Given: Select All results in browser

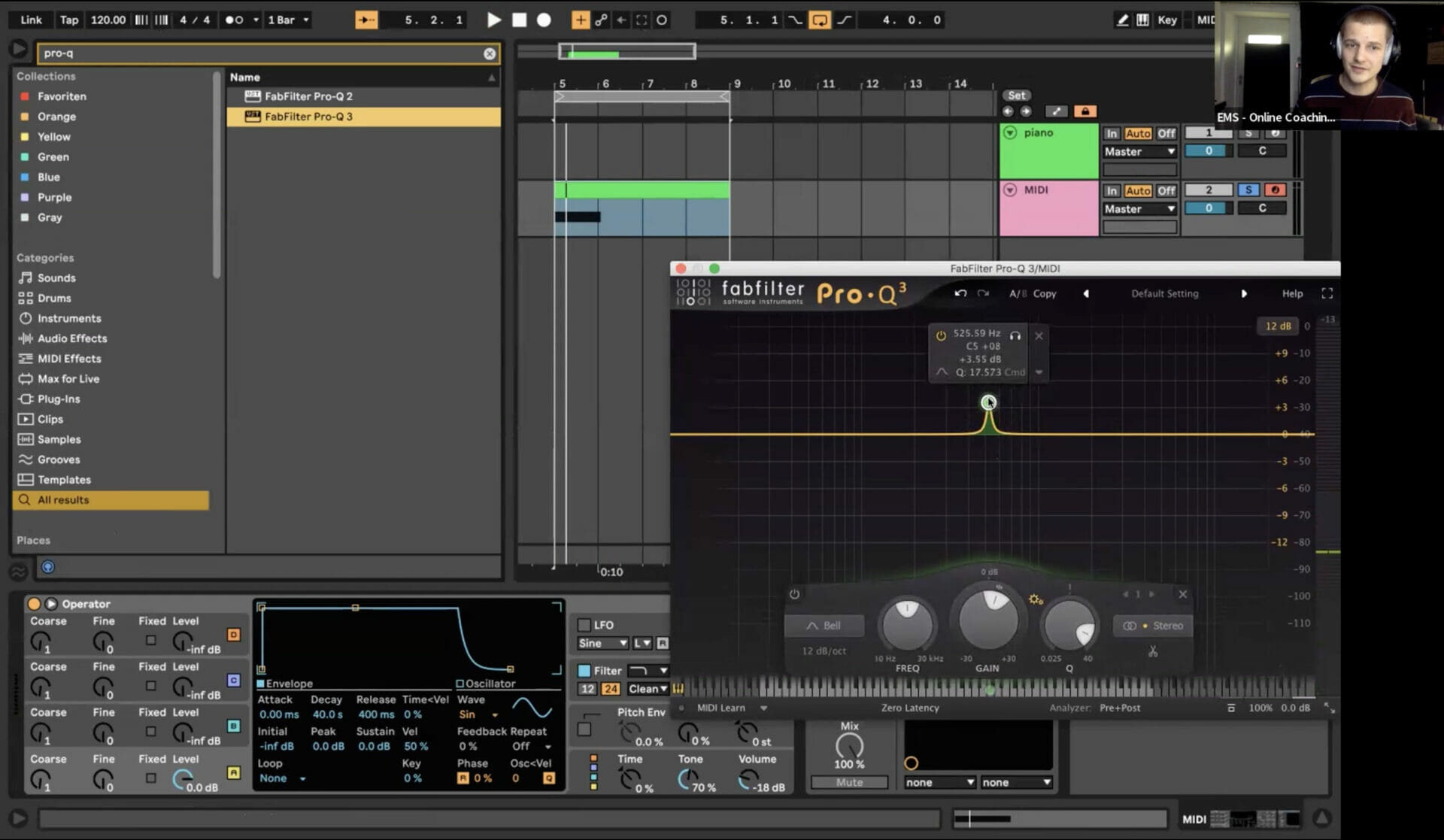Looking at the screenshot, I should click(111, 500).
